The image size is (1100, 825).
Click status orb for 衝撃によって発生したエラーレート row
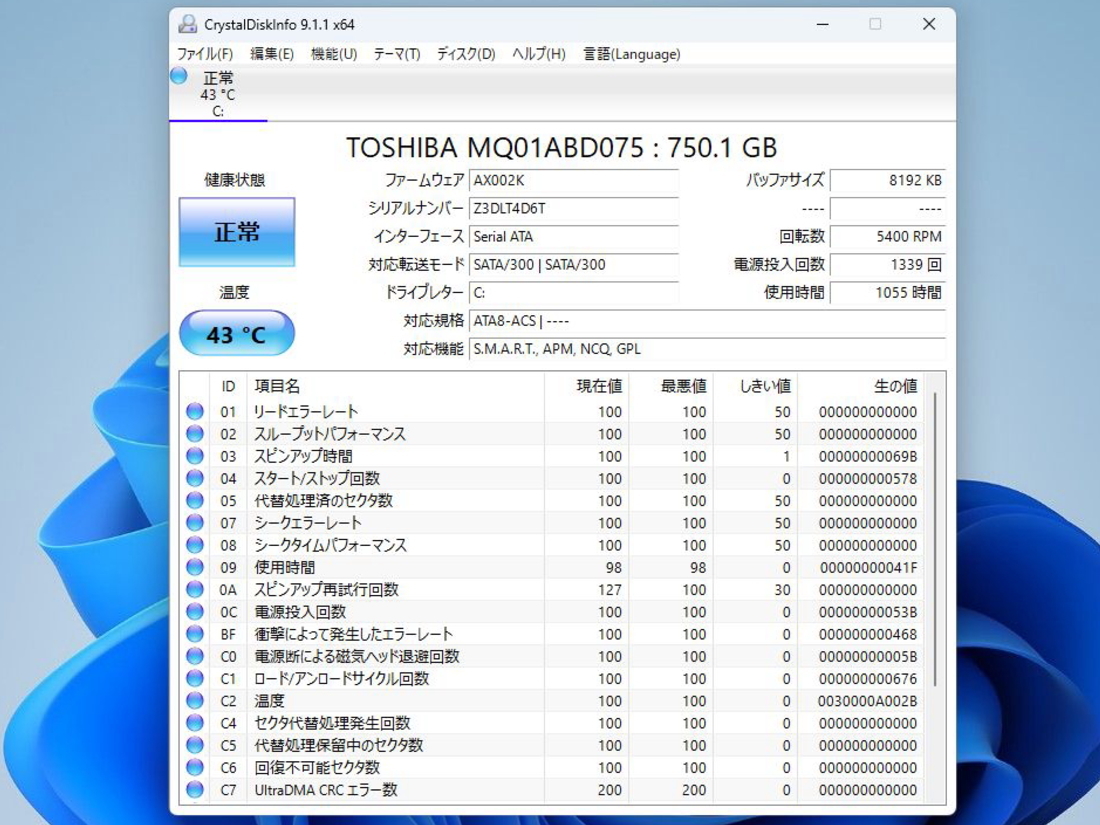pyautogui.click(x=195, y=633)
